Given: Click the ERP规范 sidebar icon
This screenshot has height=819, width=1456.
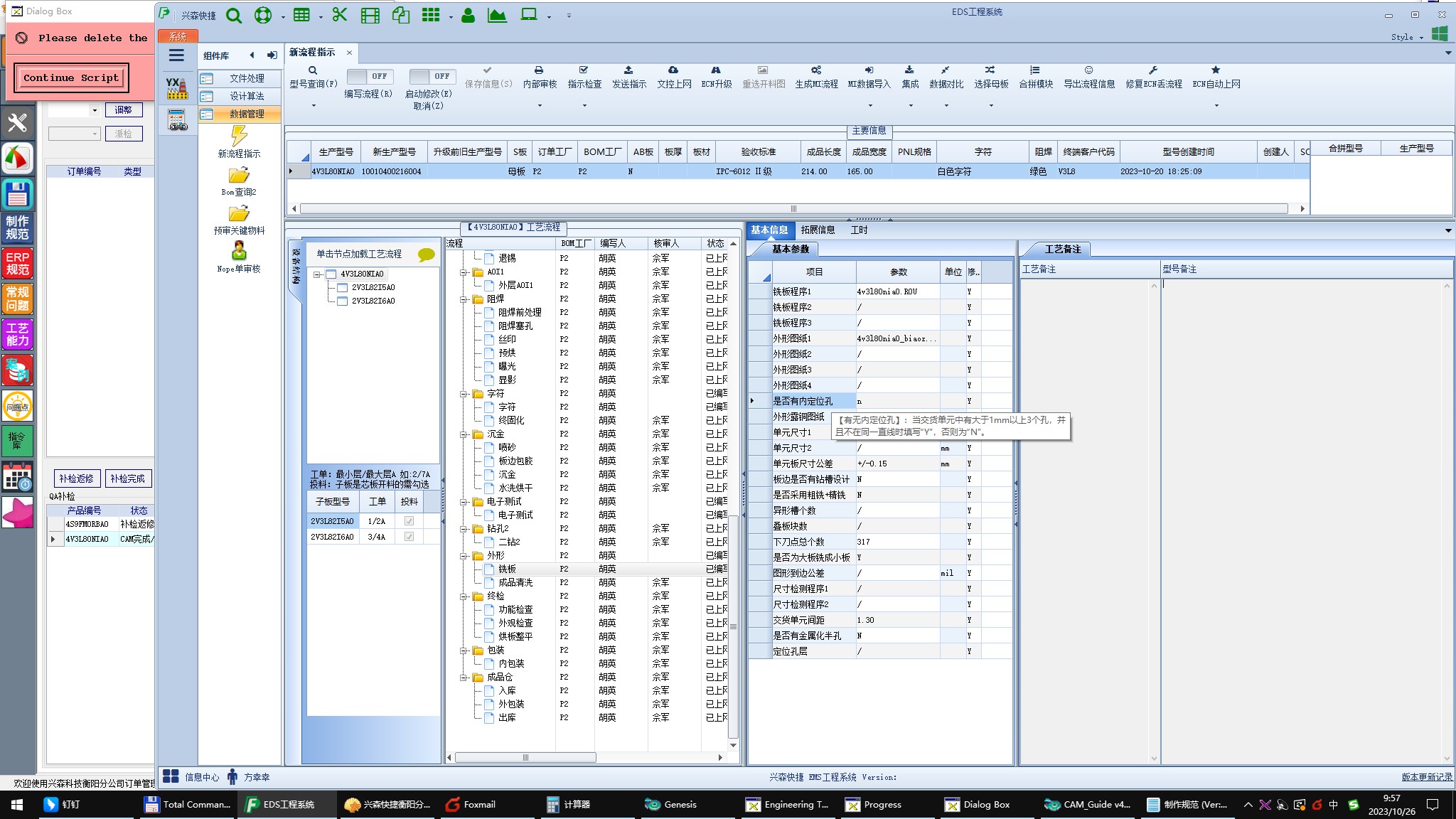Looking at the screenshot, I should pyautogui.click(x=18, y=263).
